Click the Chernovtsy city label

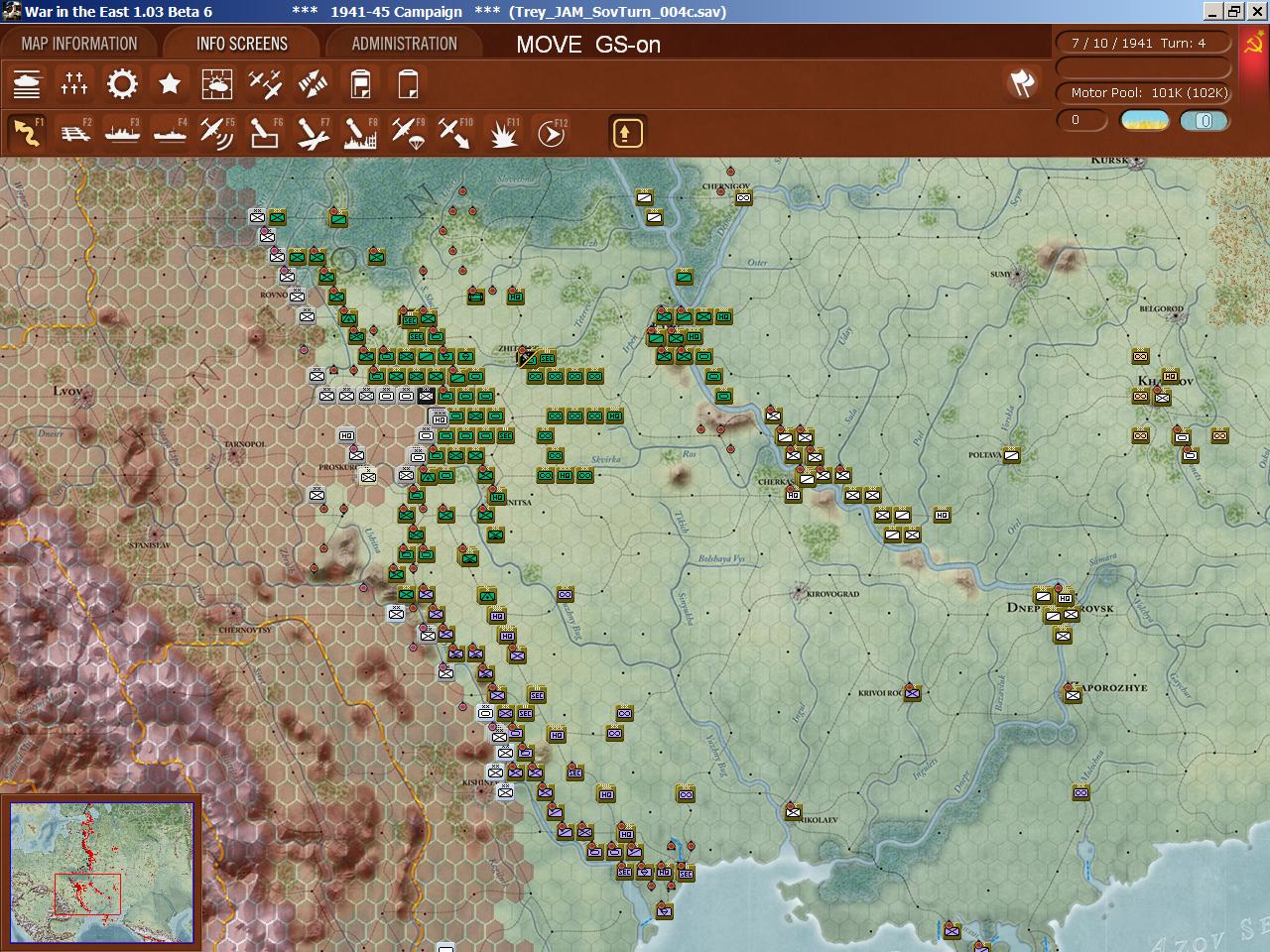pyautogui.click(x=245, y=630)
